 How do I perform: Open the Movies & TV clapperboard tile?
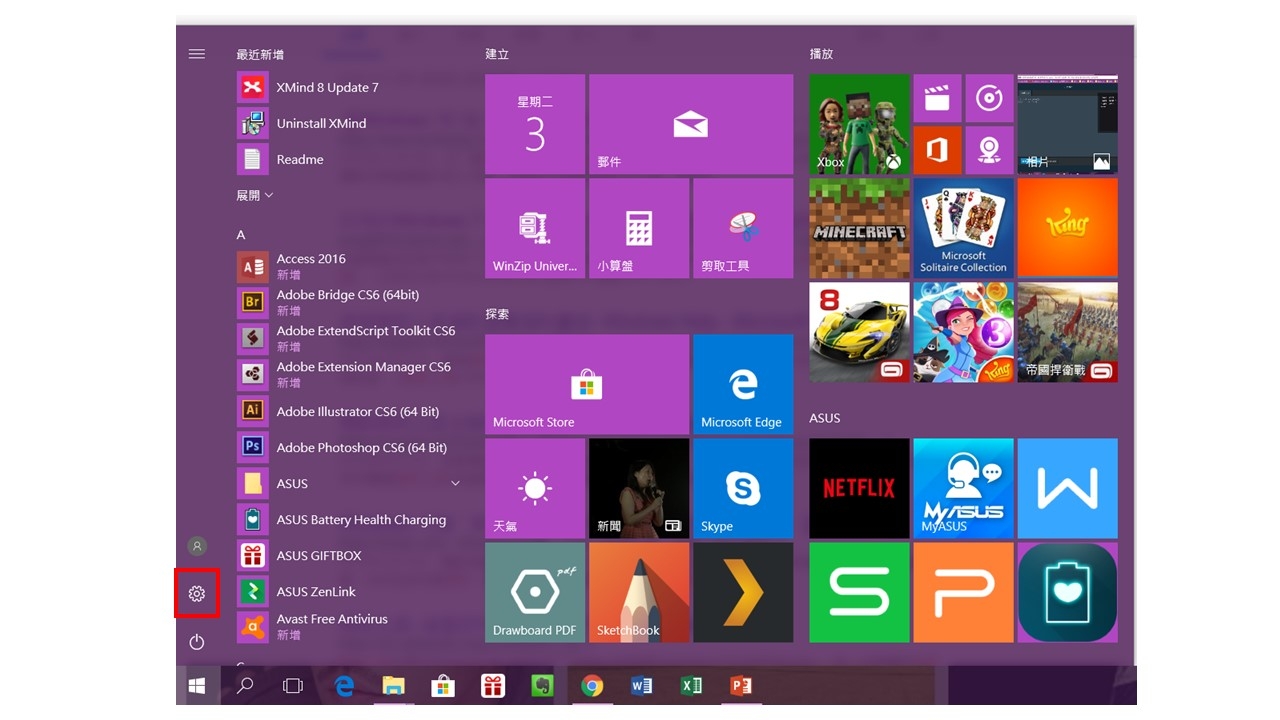point(937,98)
